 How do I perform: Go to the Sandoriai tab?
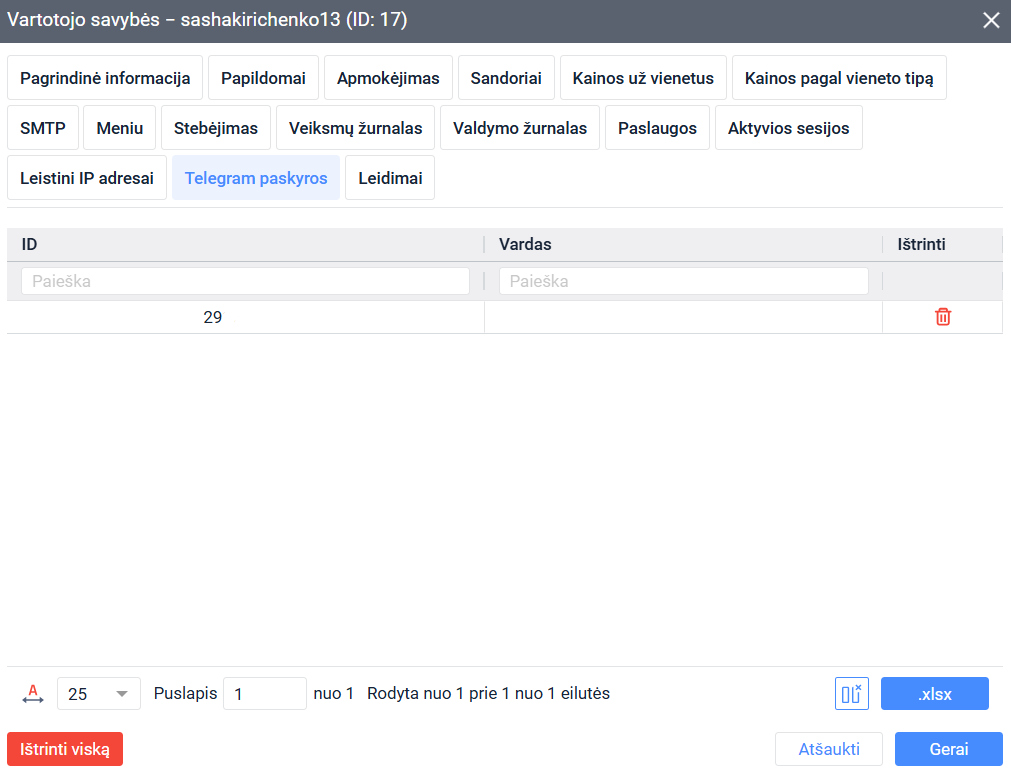(x=506, y=78)
